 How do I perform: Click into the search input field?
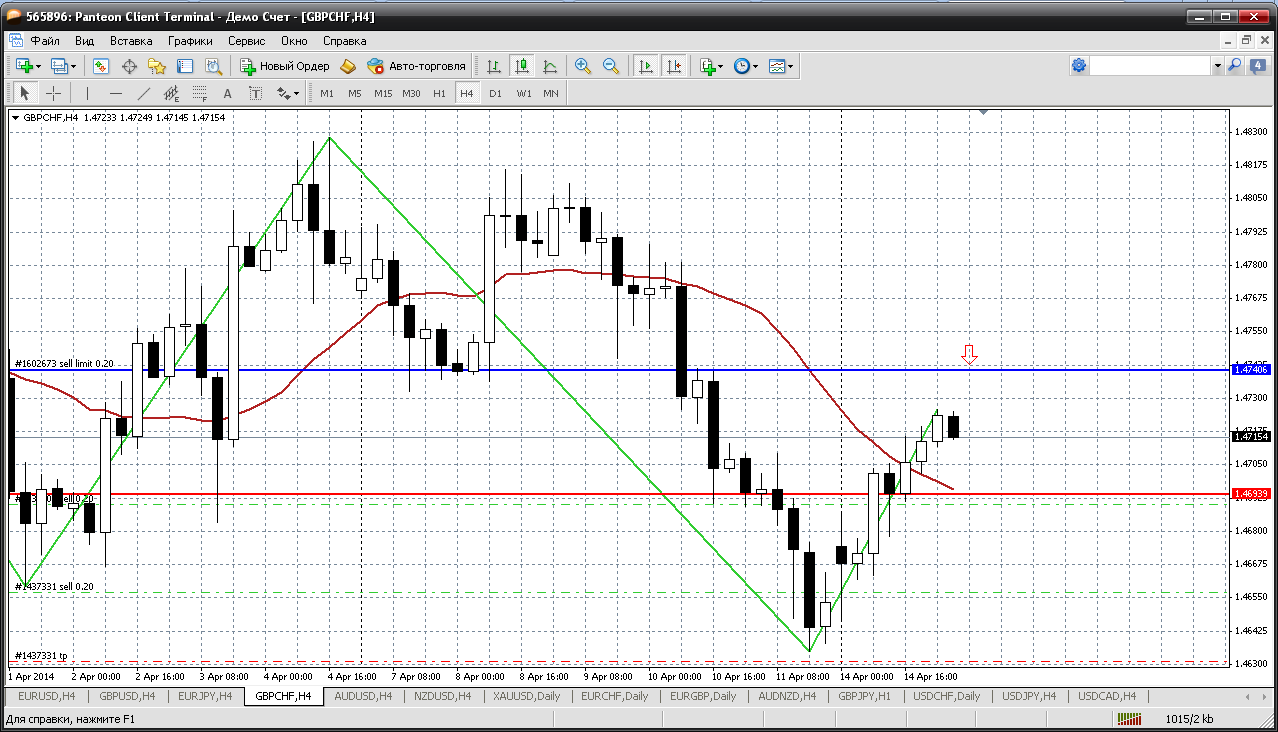1150,66
